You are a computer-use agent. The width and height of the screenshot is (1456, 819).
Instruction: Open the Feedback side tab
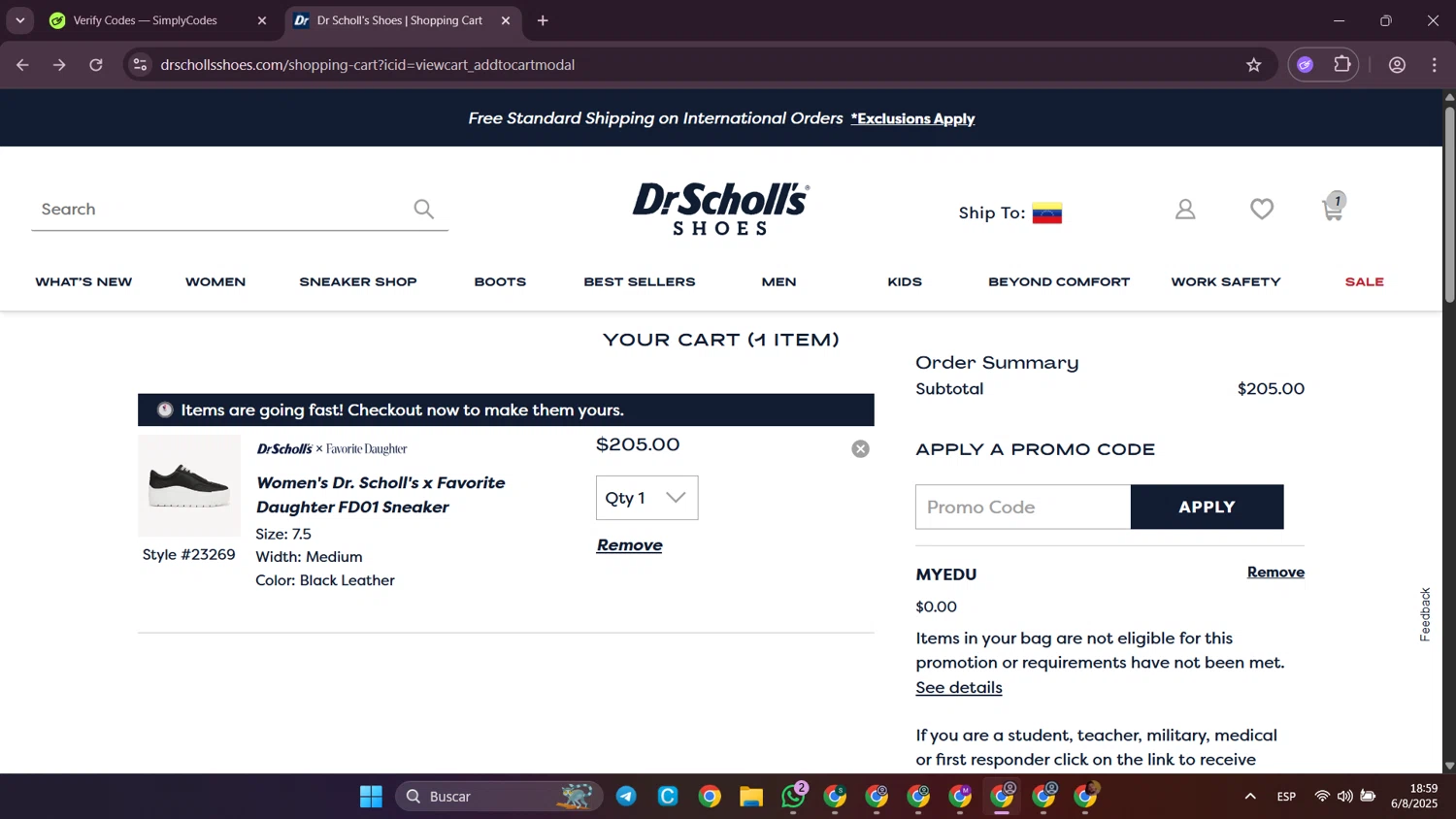point(1425,614)
